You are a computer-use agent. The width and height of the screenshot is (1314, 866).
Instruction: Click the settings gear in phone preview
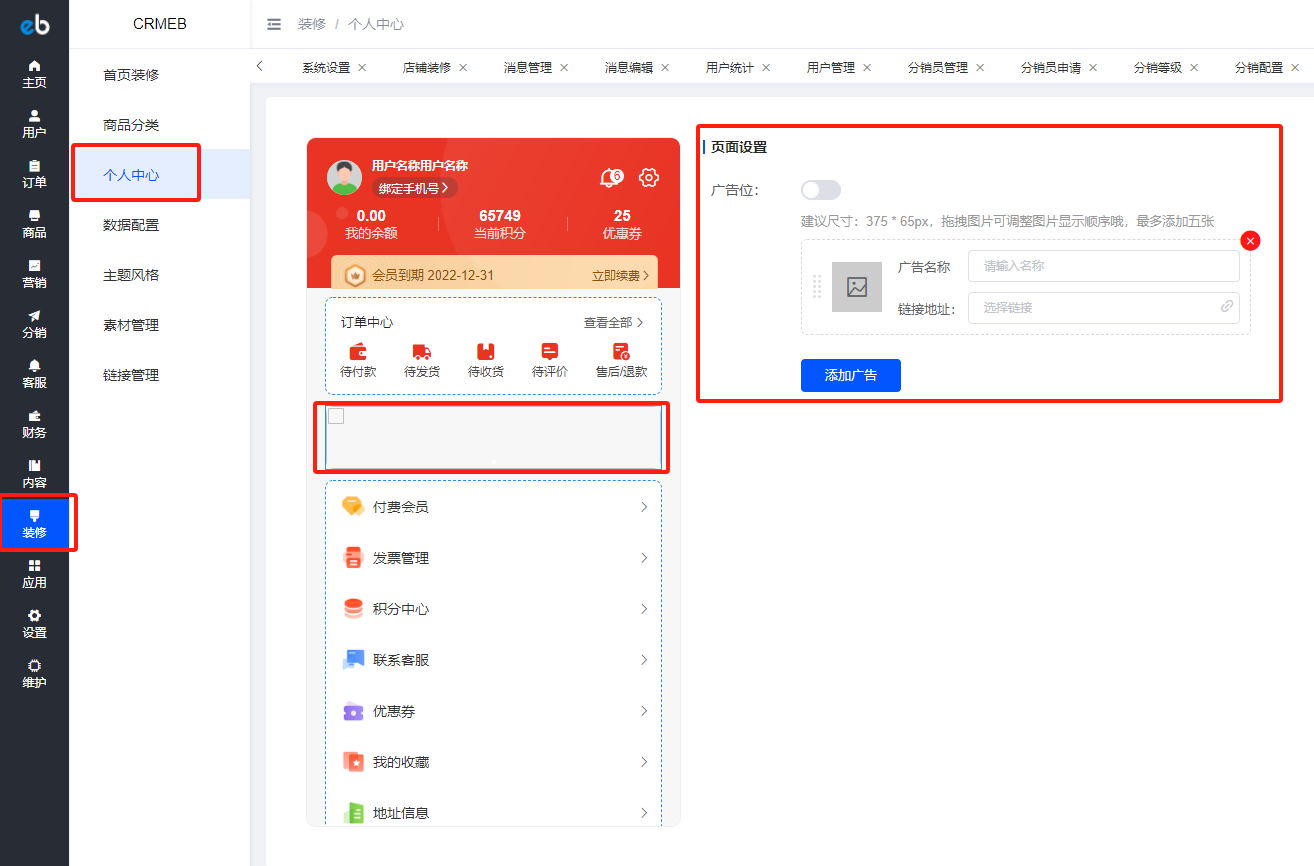(x=649, y=178)
